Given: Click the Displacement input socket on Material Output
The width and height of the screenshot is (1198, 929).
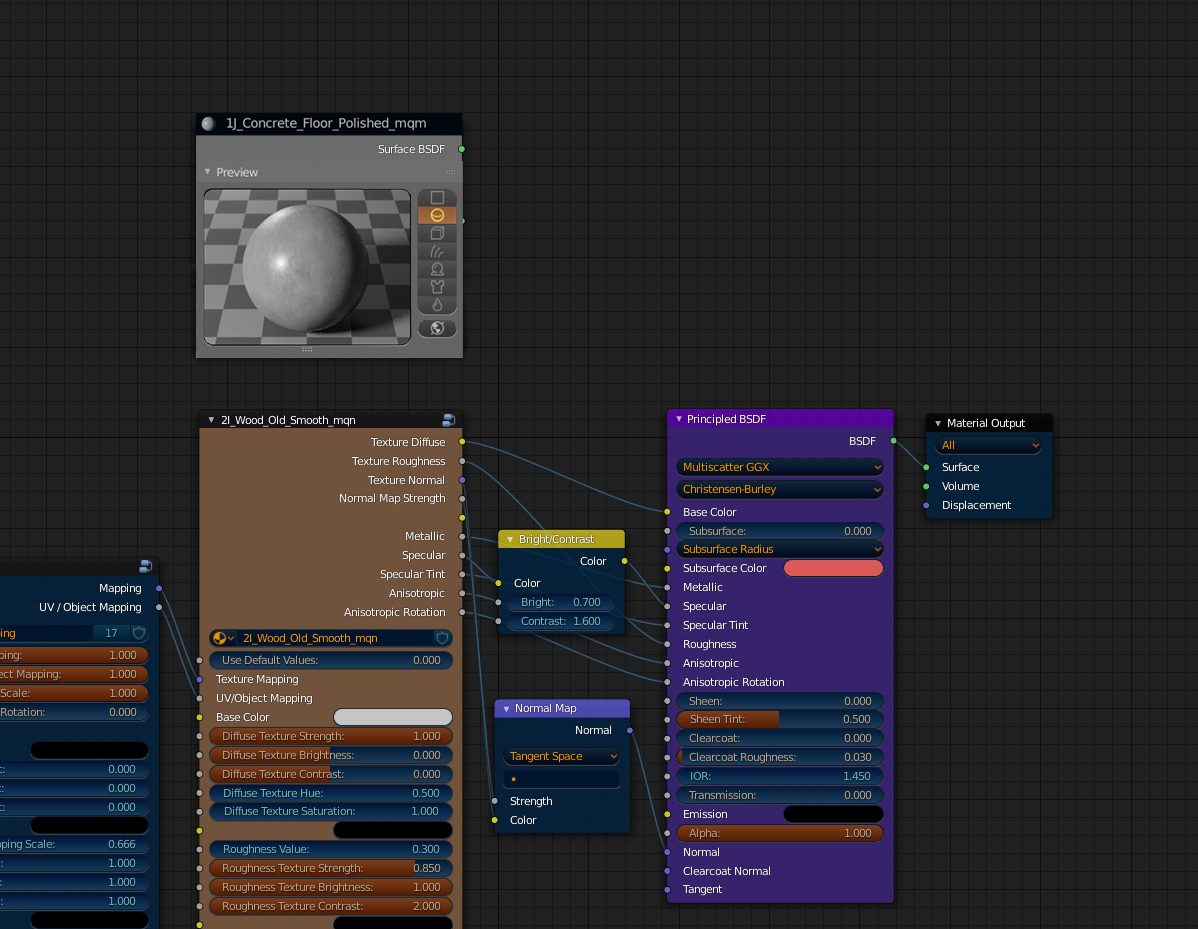Looking at the screenshot, I should tap(926, 505).
